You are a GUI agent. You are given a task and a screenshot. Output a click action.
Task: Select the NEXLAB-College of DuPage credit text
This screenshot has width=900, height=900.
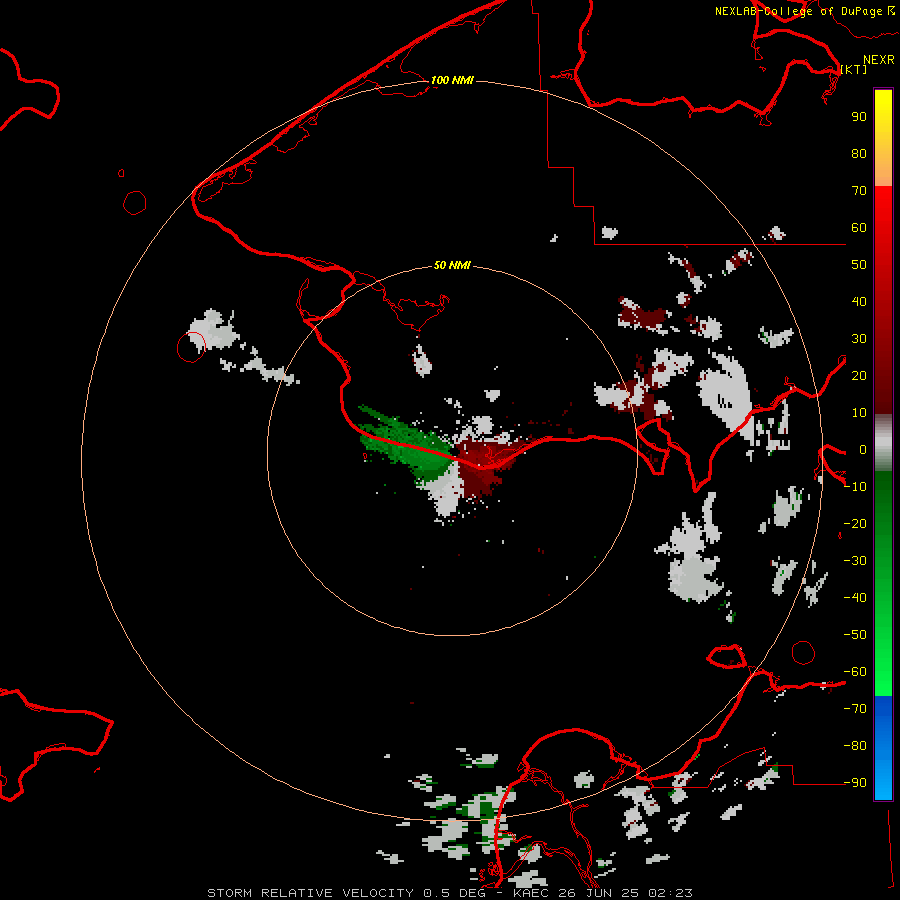[799, 11]
